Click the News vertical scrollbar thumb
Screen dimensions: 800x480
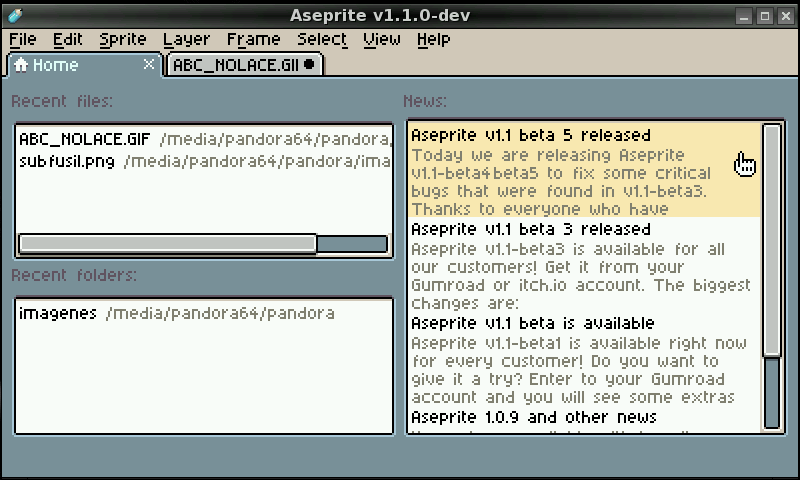[772, 240]
